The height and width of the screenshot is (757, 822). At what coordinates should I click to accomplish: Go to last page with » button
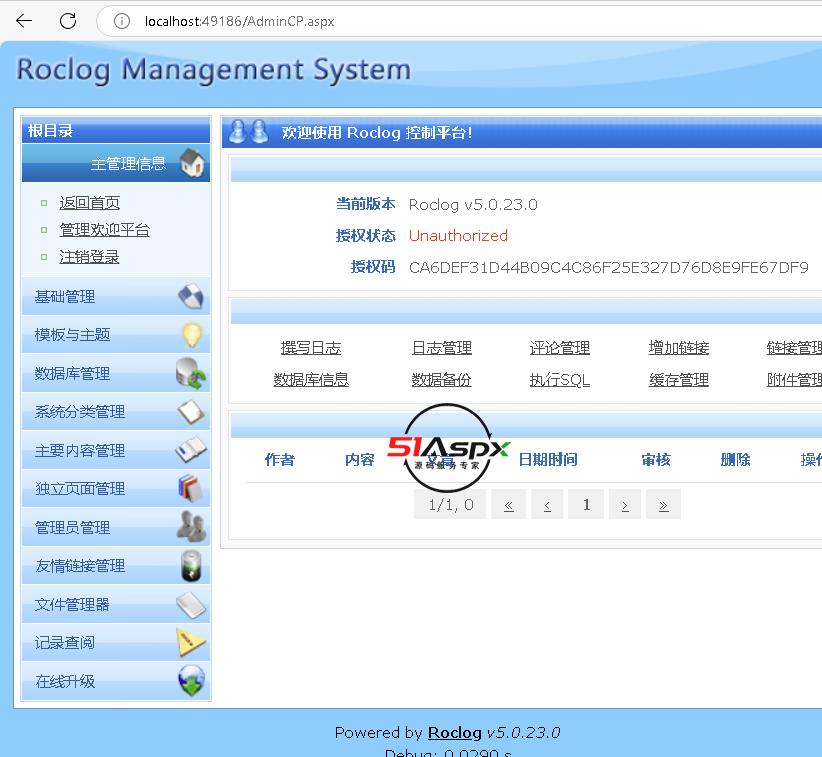point(664,504)
